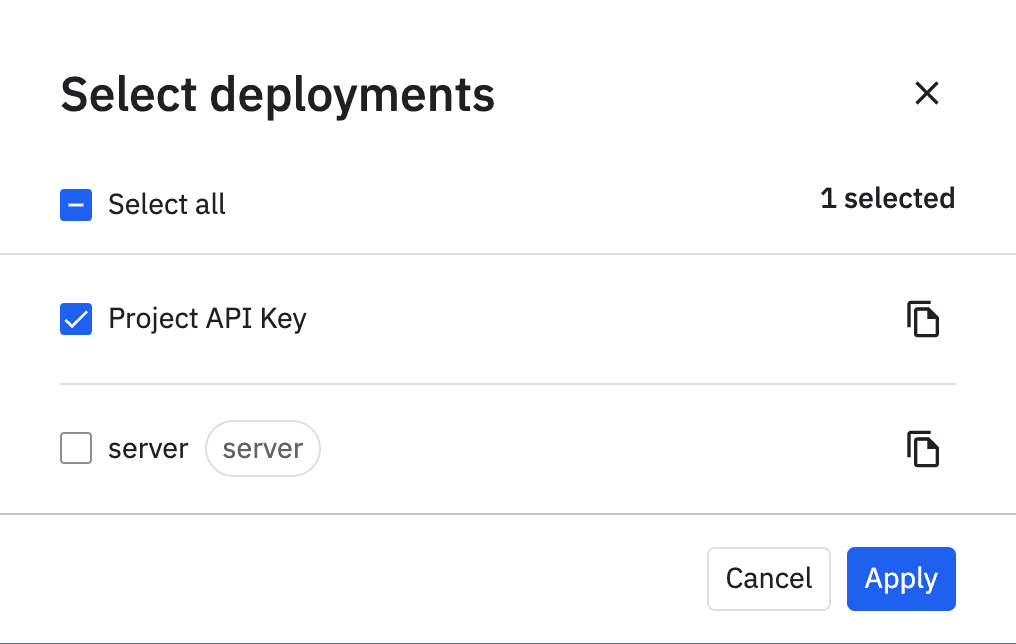Cancel the deployment selection

(x=768, y=578)
